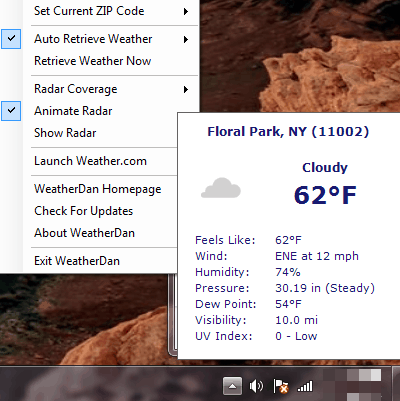Expand the Set Current ZIP Code submenu arrow
This screenshot has width=400, height=401.
pos(186,12)
